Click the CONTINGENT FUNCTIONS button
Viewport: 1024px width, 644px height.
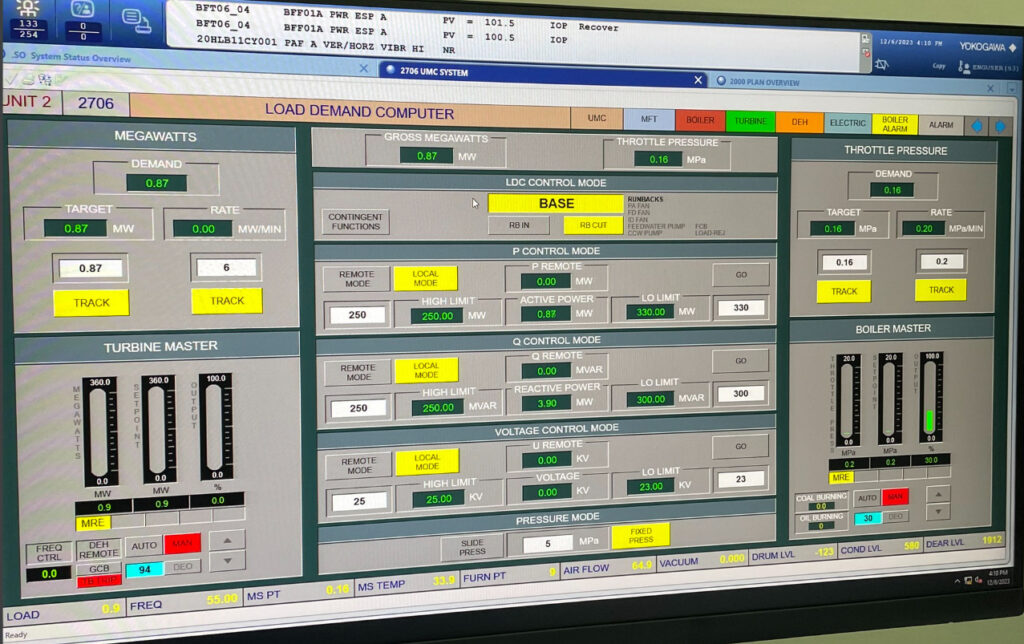[x=356, y=222]
